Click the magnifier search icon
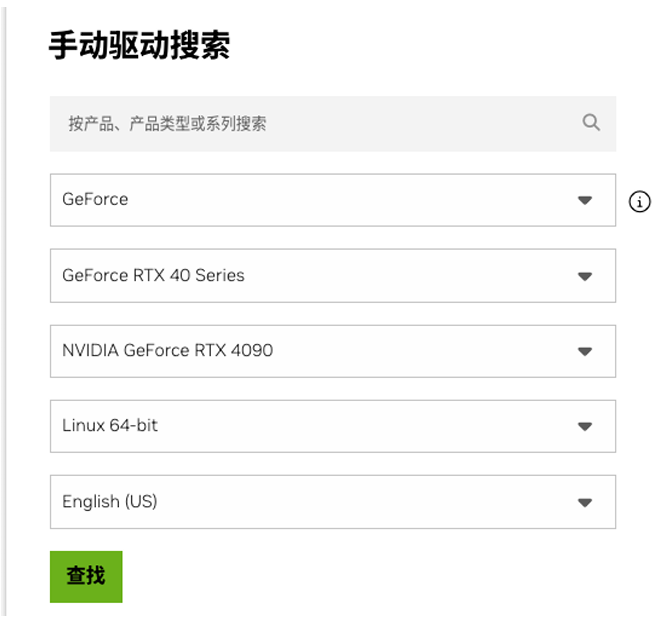This screenshot has height=620, width=665. point(591,123)
